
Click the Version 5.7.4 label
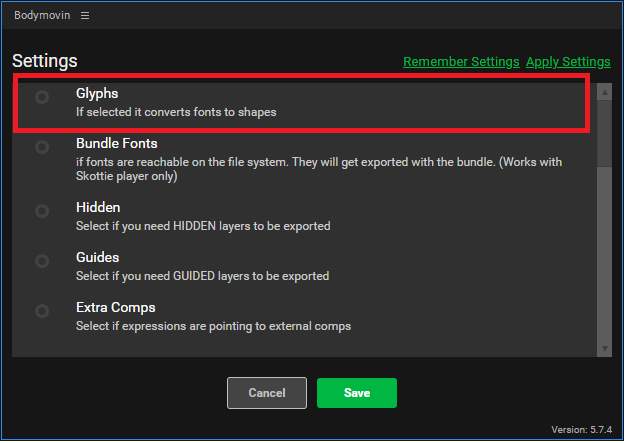pyautogui.click(x=583, y=430)
